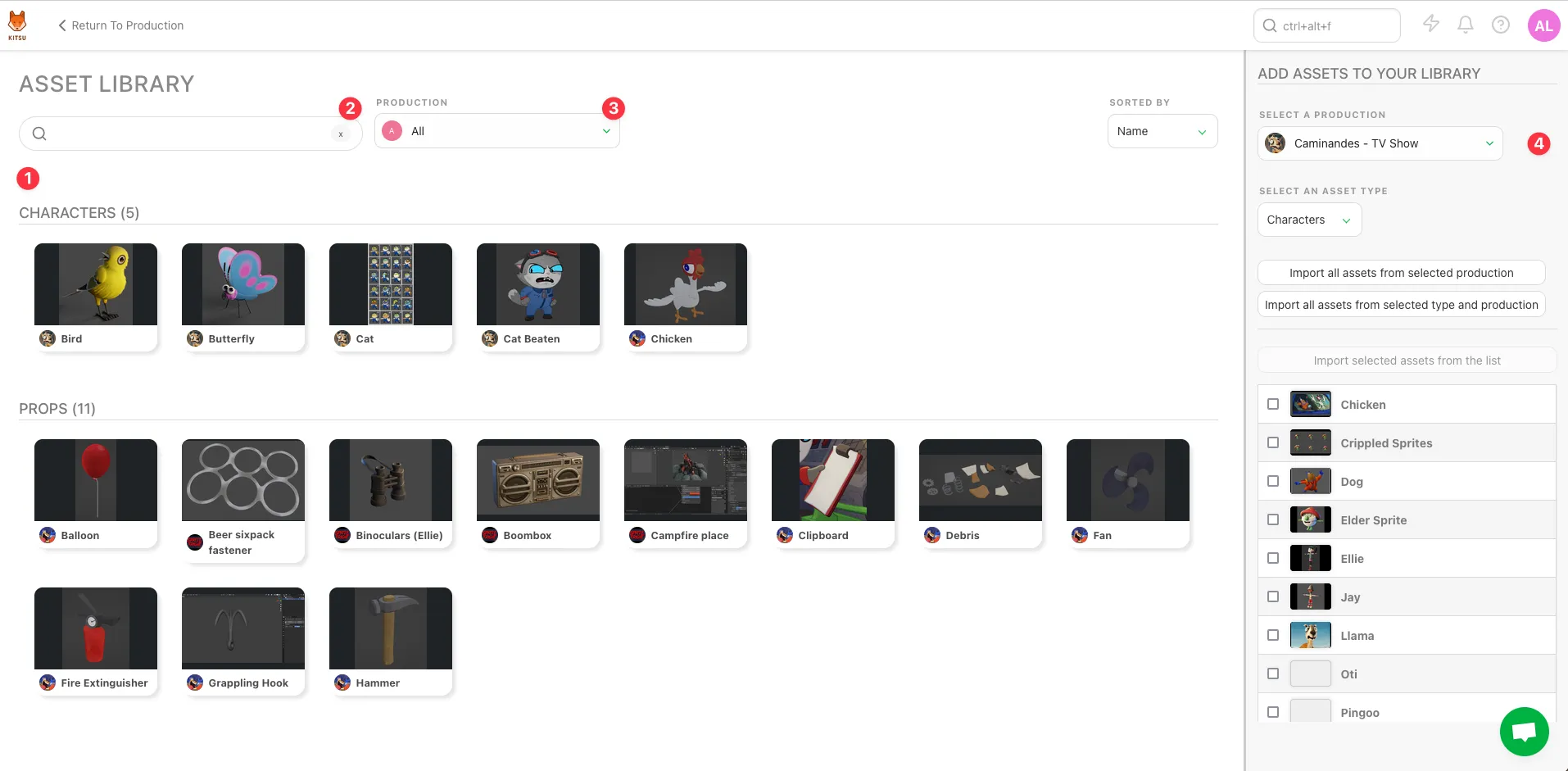
Task: Open notifications bell
Action: tap(1466, 25)
